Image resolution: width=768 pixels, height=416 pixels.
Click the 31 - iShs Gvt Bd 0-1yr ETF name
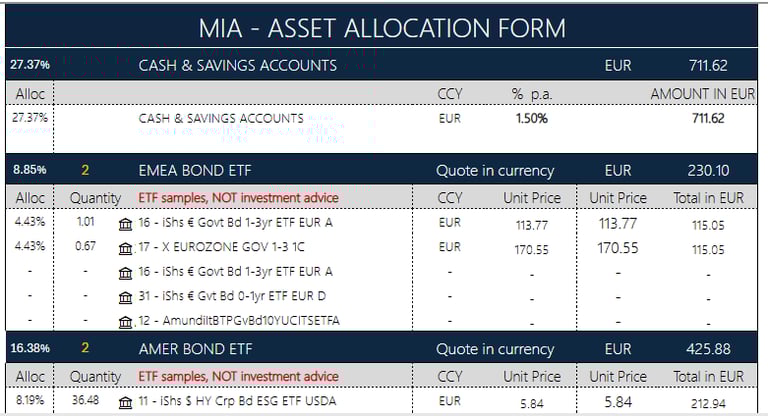(232, 296)
